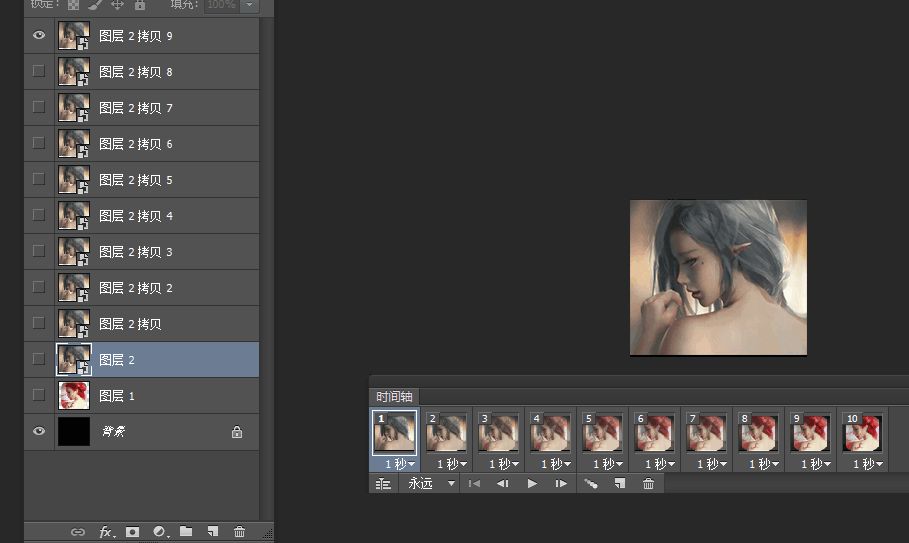Toggle visibility of layer 图层 2 拷贝
Screen dimensions: 909x543
(x=39, y=323)
